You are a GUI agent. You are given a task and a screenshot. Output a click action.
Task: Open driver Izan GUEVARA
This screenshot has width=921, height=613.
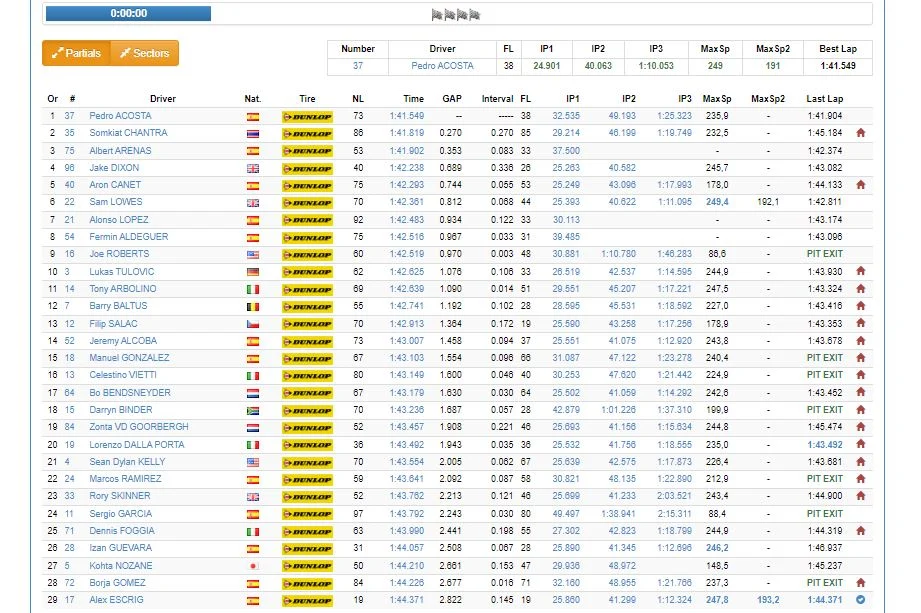pos(120,547)
